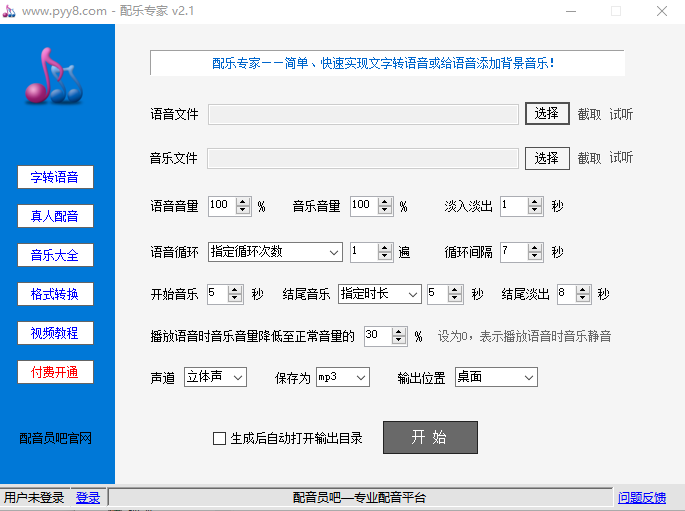Click the 循环间隔 value field
Screen dimensions: 685x511
(x=514, y=252)
